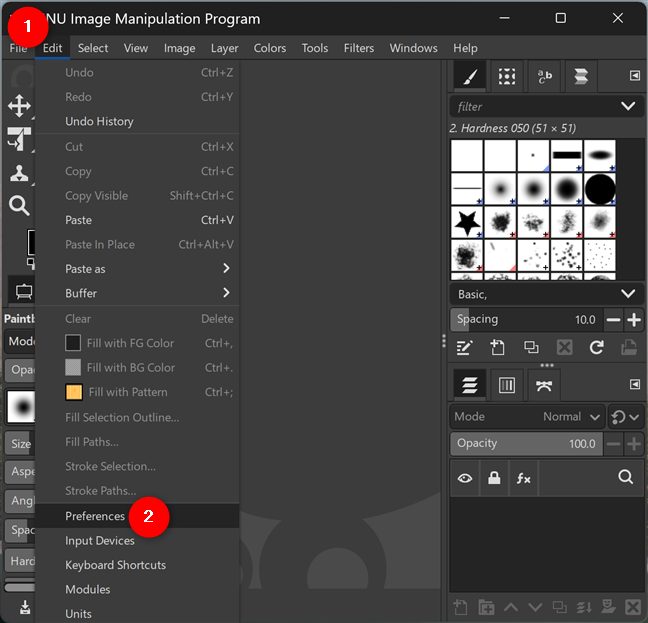The height and width of the screenshot is (623, 648).
Task: Select the horizontal black bar brush
Action: (x=567, y=156)
